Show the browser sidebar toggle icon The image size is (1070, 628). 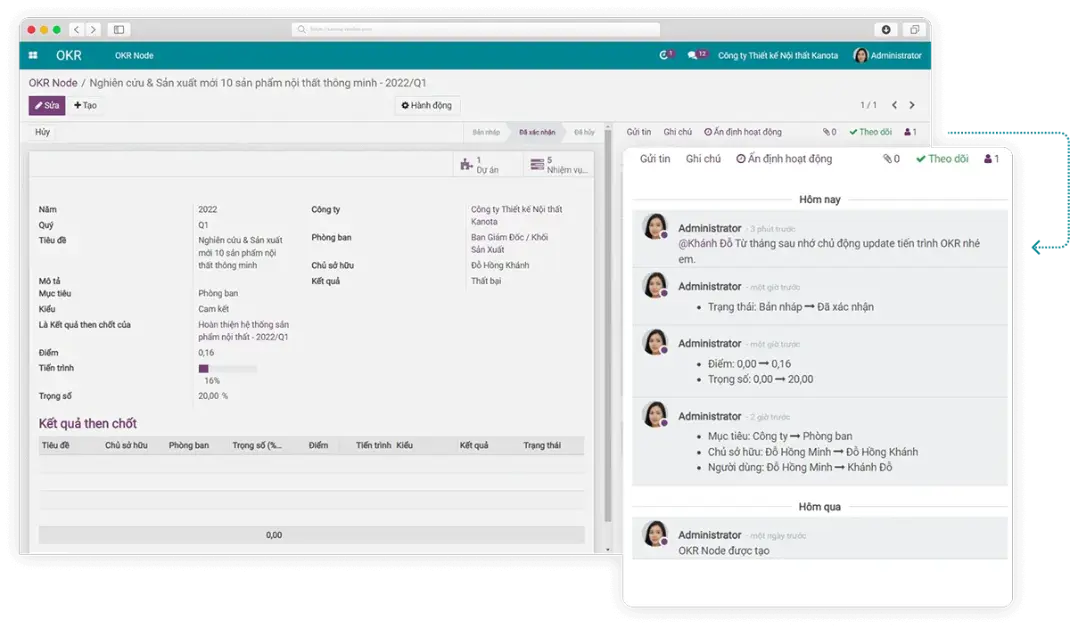(x=118, y=30)
